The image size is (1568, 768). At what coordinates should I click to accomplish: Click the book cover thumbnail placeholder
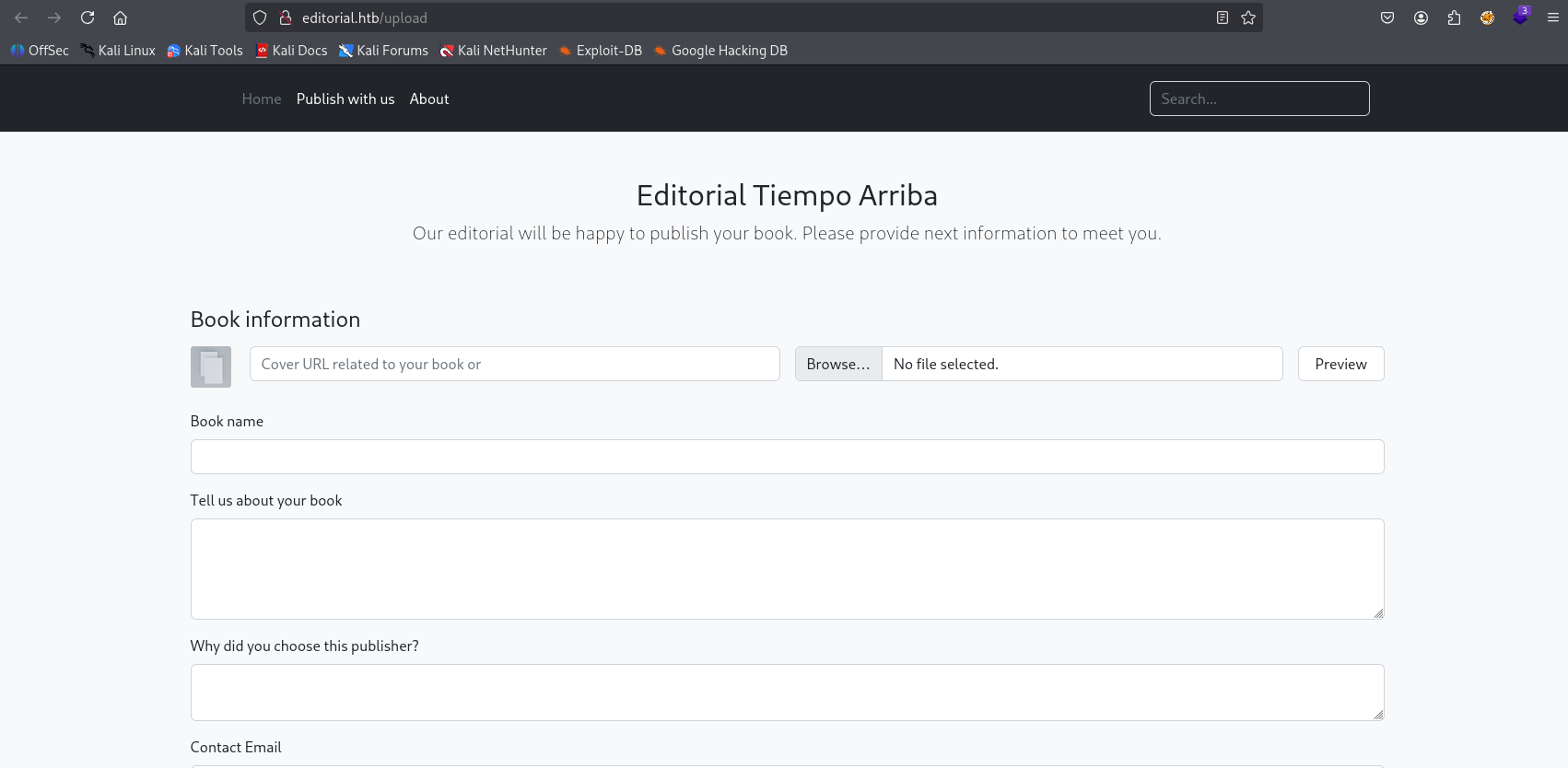click(211, 367)
